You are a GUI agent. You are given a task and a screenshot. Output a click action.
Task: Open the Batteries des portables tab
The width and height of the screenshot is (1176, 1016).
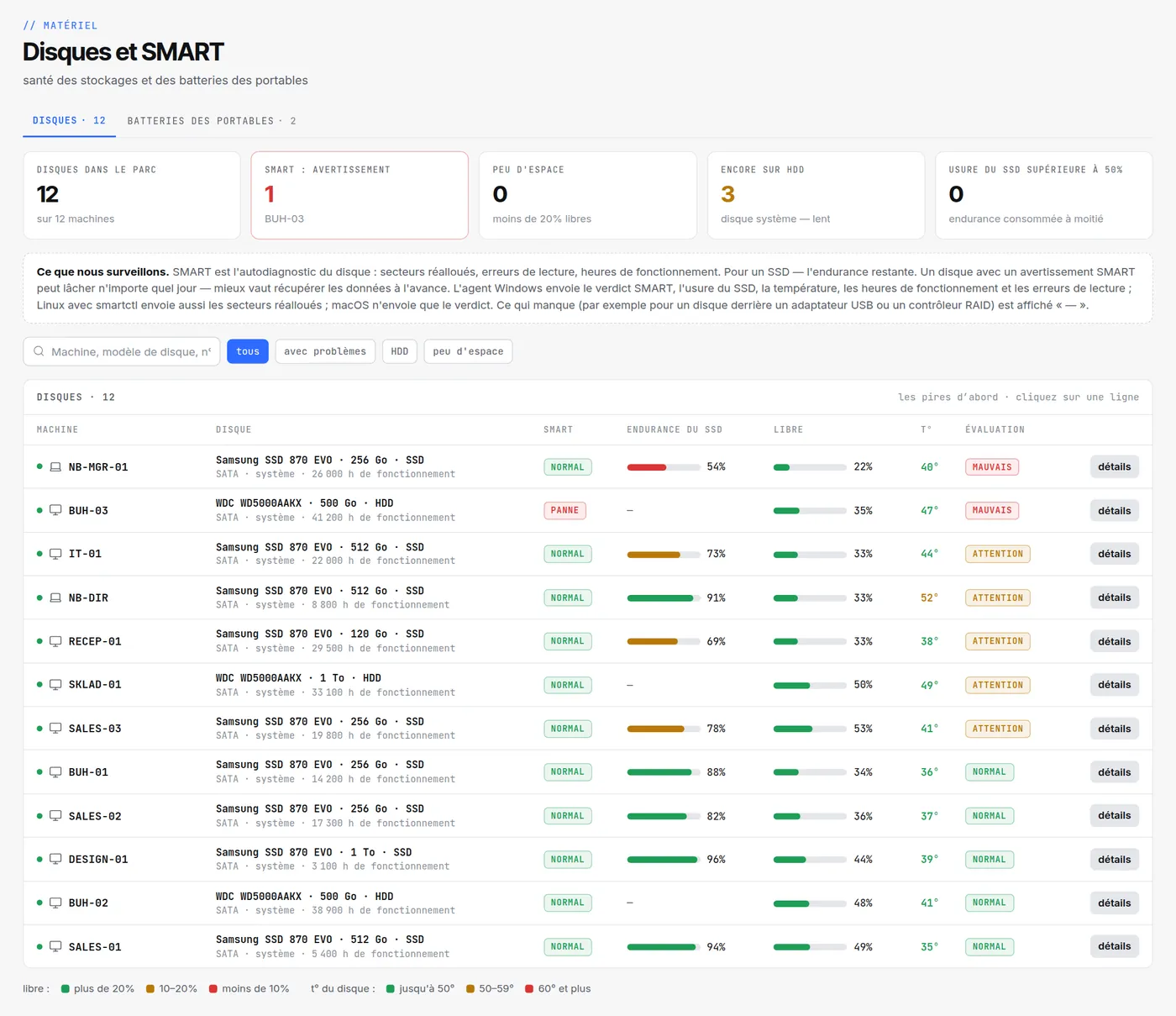[x=212, y=121]
